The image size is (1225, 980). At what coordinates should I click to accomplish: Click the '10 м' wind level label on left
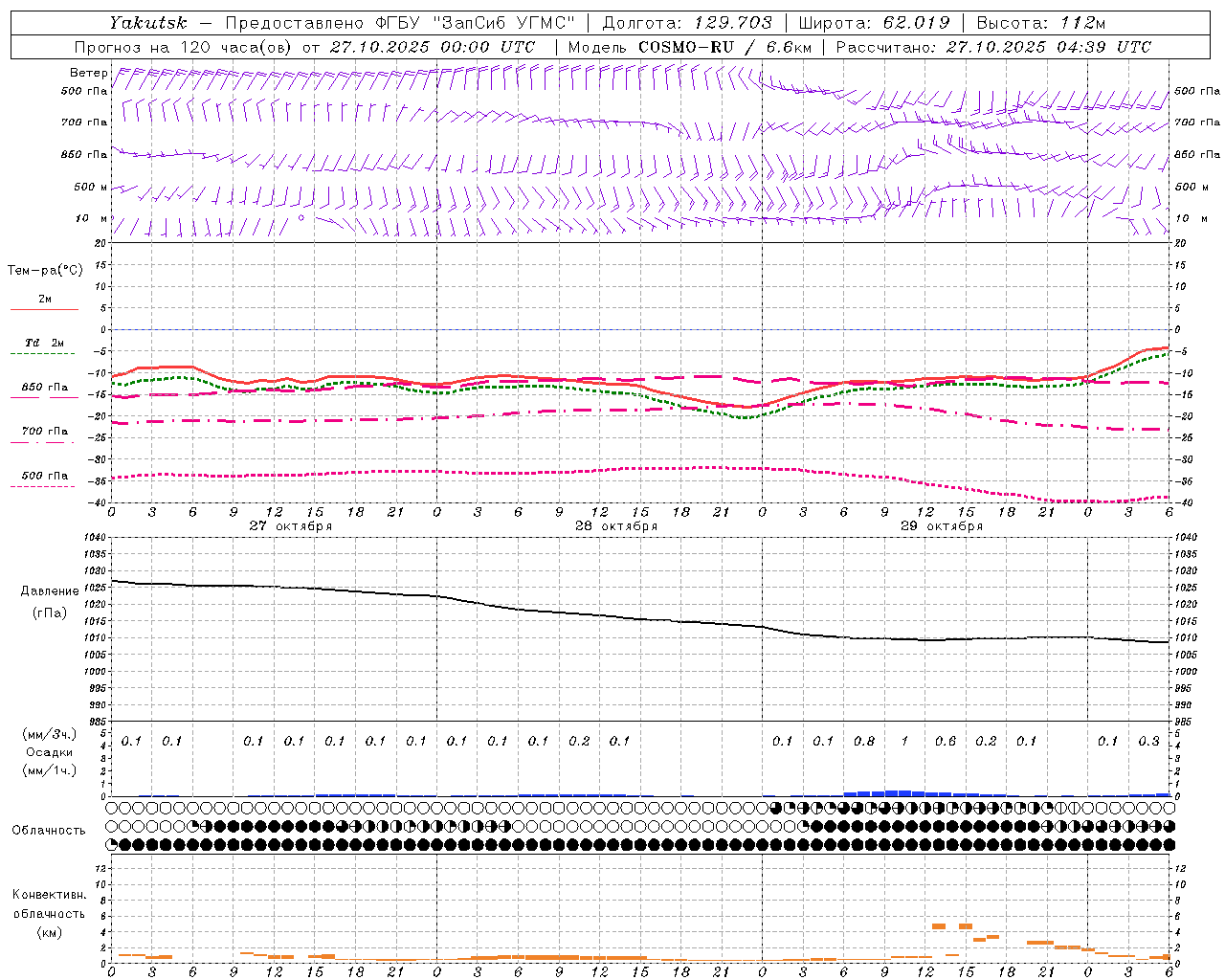coord(91,218)
